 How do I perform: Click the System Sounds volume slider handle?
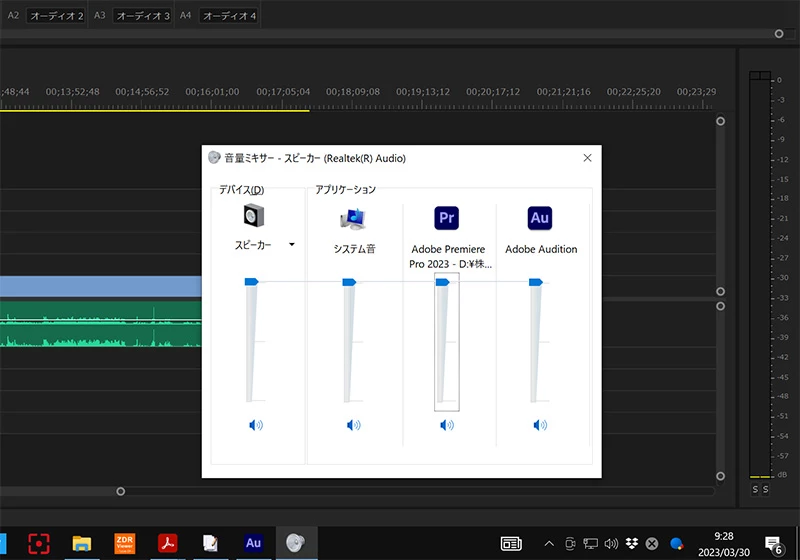pos(349,282)
